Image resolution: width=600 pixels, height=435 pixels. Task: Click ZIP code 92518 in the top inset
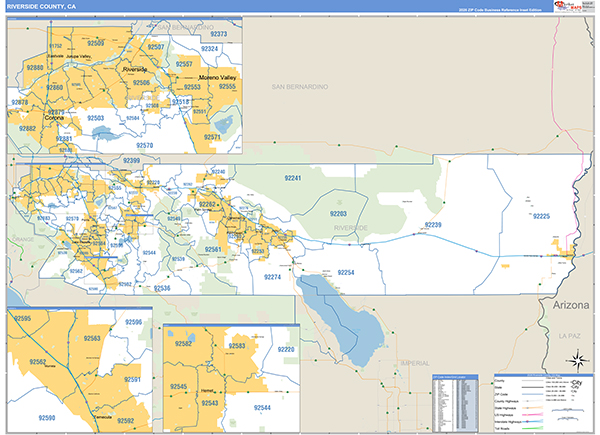[x=180, y=102]
